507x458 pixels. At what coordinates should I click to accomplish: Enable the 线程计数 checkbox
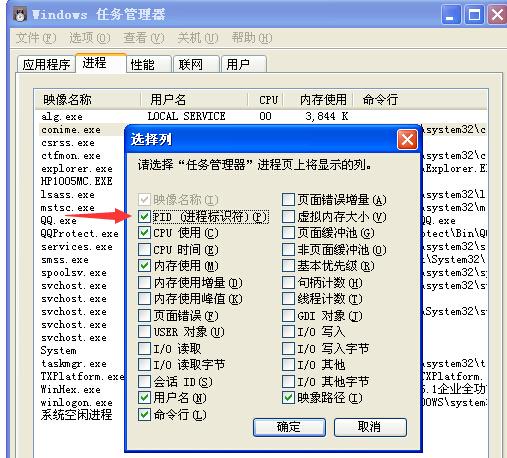pos(288,299)
